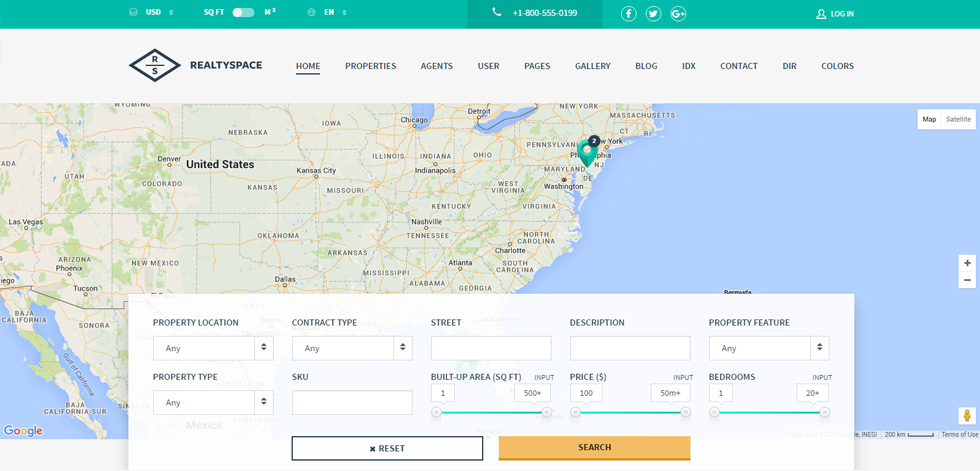This screenshot has height=471, width=980.
Task: Click the Built-up Area maximum slider handle
Action: [x=547, y=412]
